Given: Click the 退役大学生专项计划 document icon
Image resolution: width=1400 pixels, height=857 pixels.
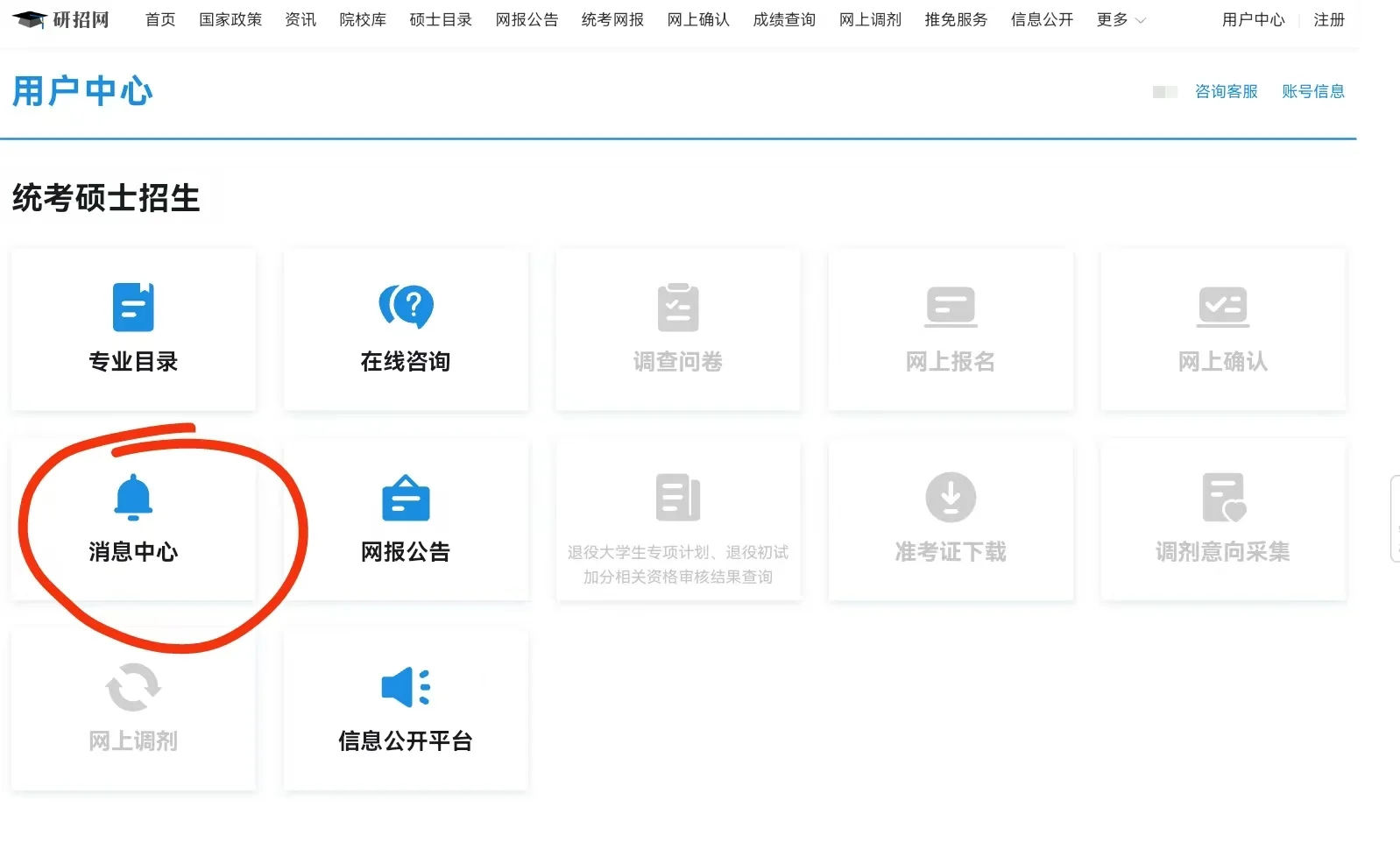Looking at the screenshot, I should click(x=678, y=497).
